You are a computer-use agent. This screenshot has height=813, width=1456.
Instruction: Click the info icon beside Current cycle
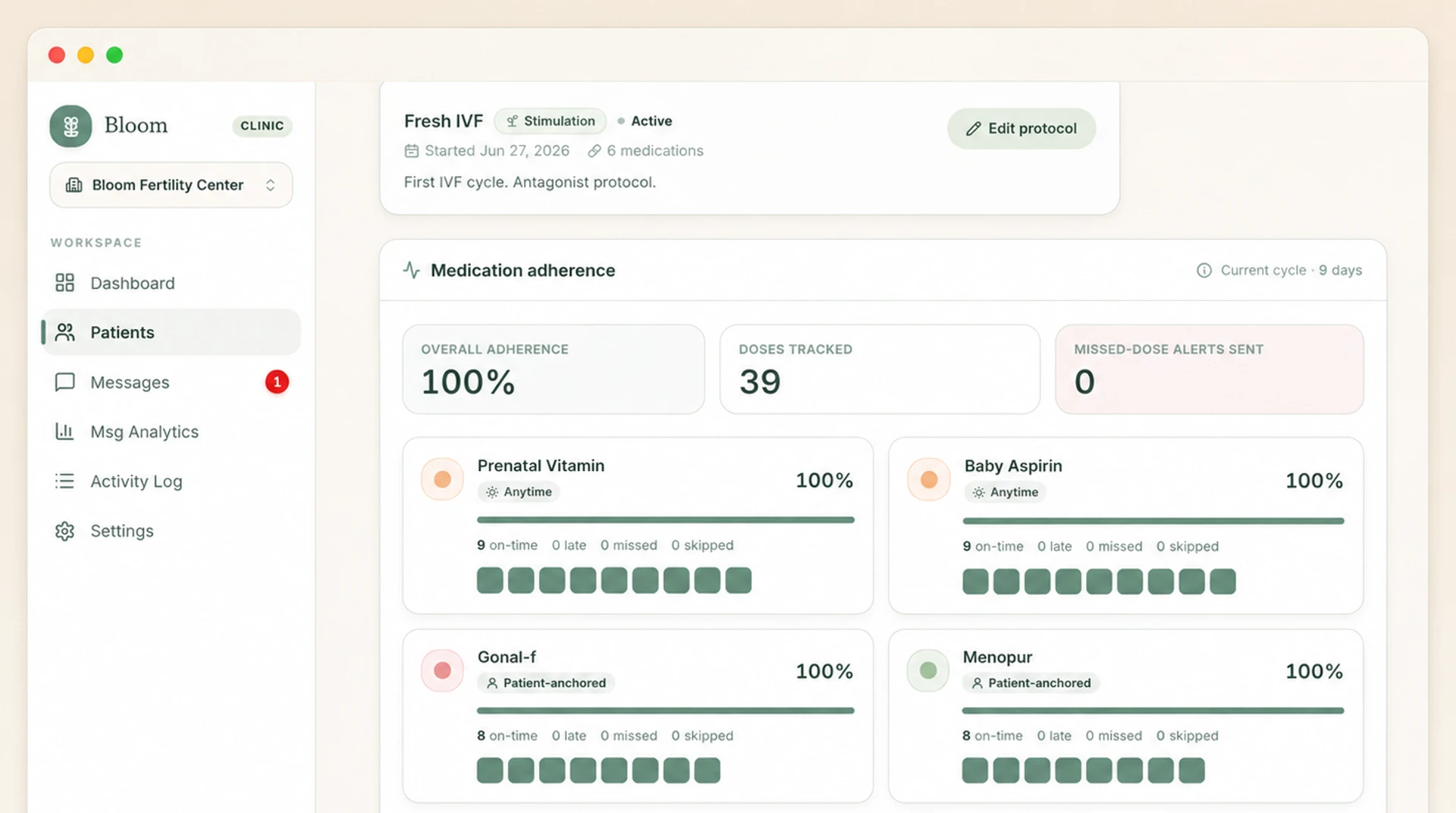click(1204, 270)
